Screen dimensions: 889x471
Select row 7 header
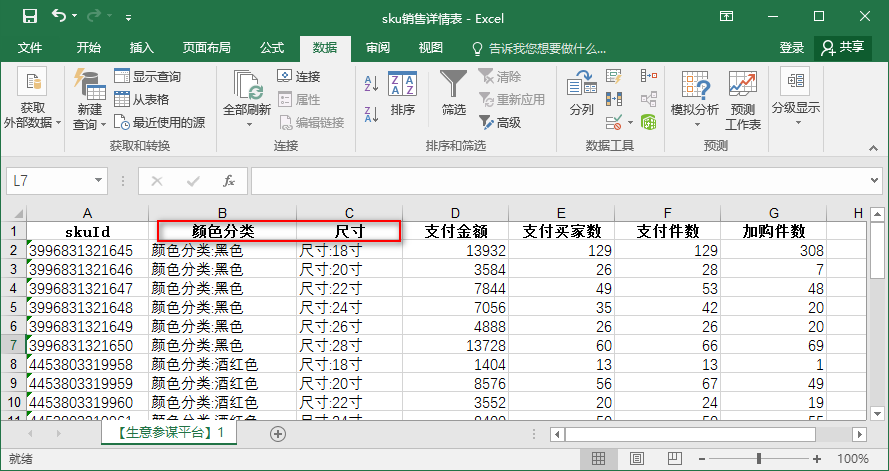pos(13,345)
